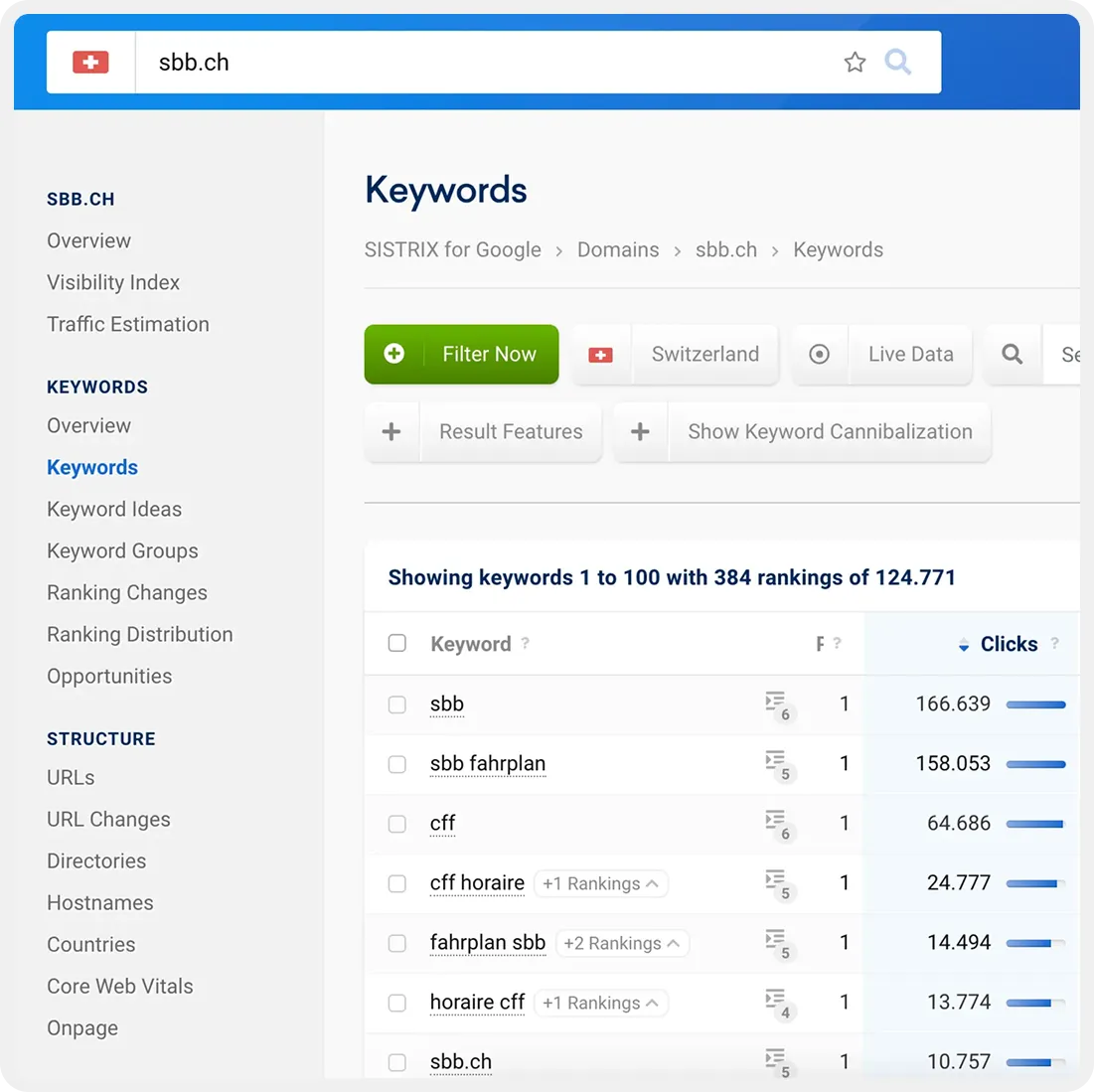Click the Clicks column header

[x=1009, y=643]
